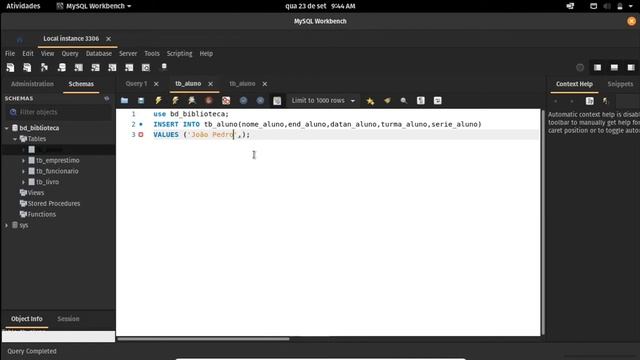The height and width of the screenshot is (360, 640).
Task: Expand the tb_funcionario table
Action: coord(23,171)
